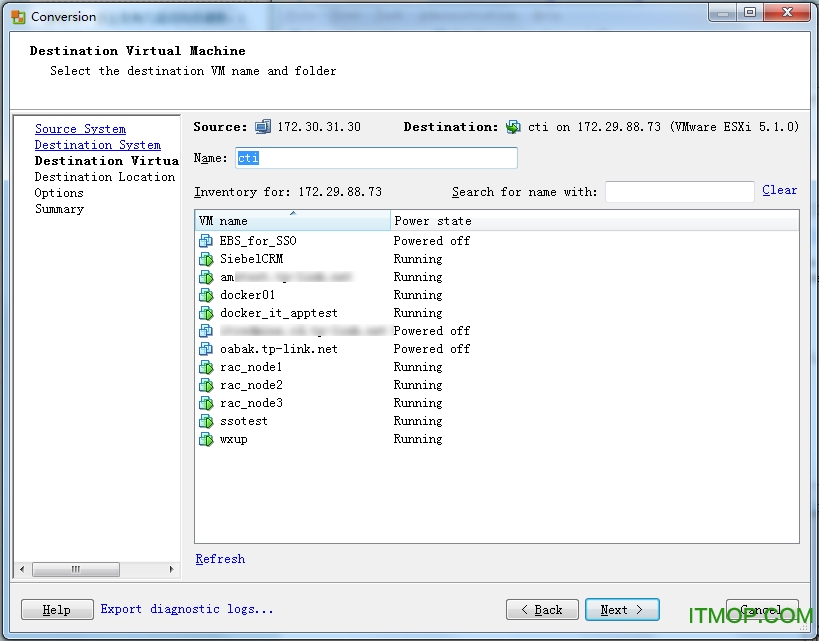Click Options step in sidebar

(x=59, y=193)
